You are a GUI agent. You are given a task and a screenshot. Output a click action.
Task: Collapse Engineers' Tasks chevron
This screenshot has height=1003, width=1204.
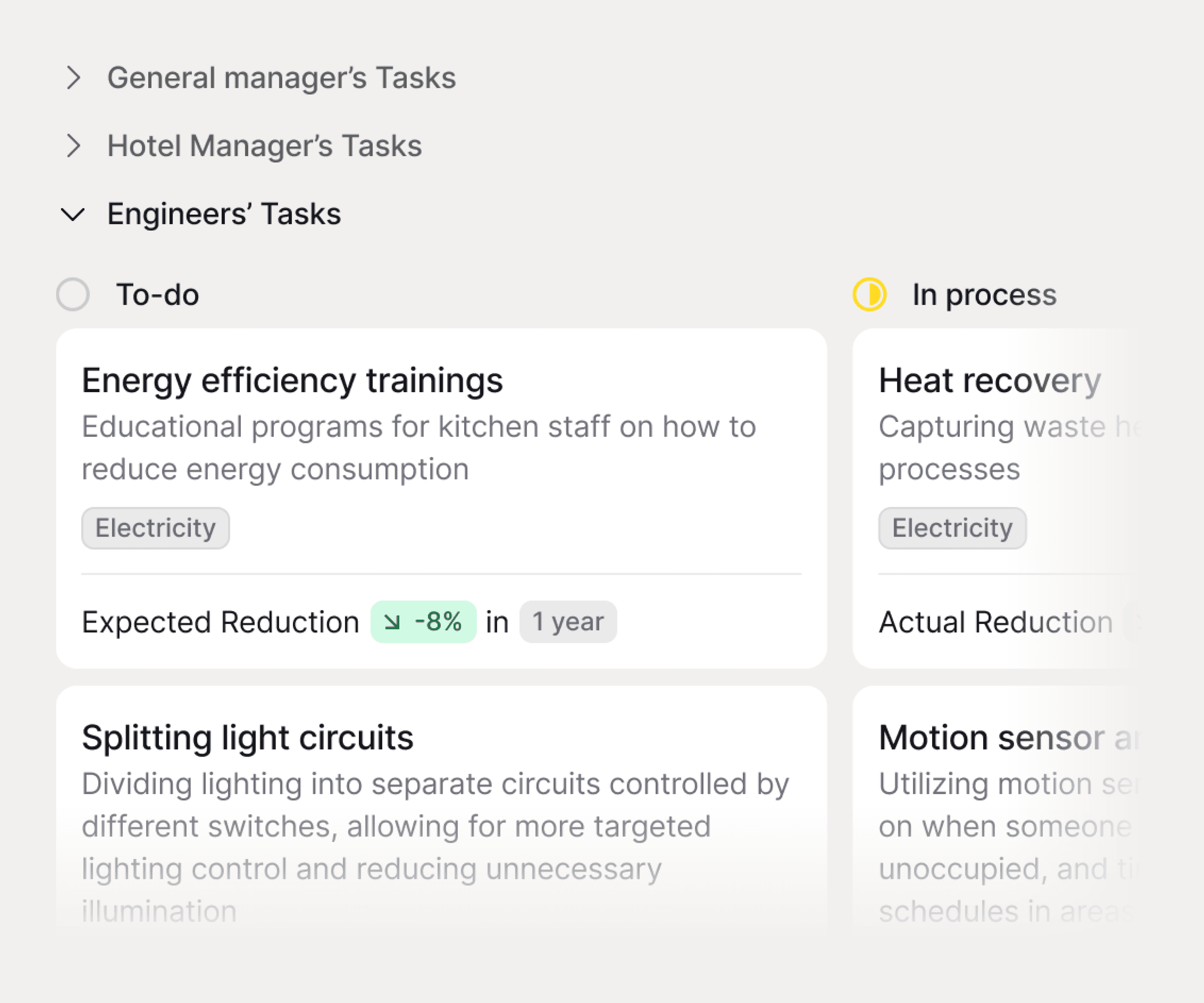point(73,214)
